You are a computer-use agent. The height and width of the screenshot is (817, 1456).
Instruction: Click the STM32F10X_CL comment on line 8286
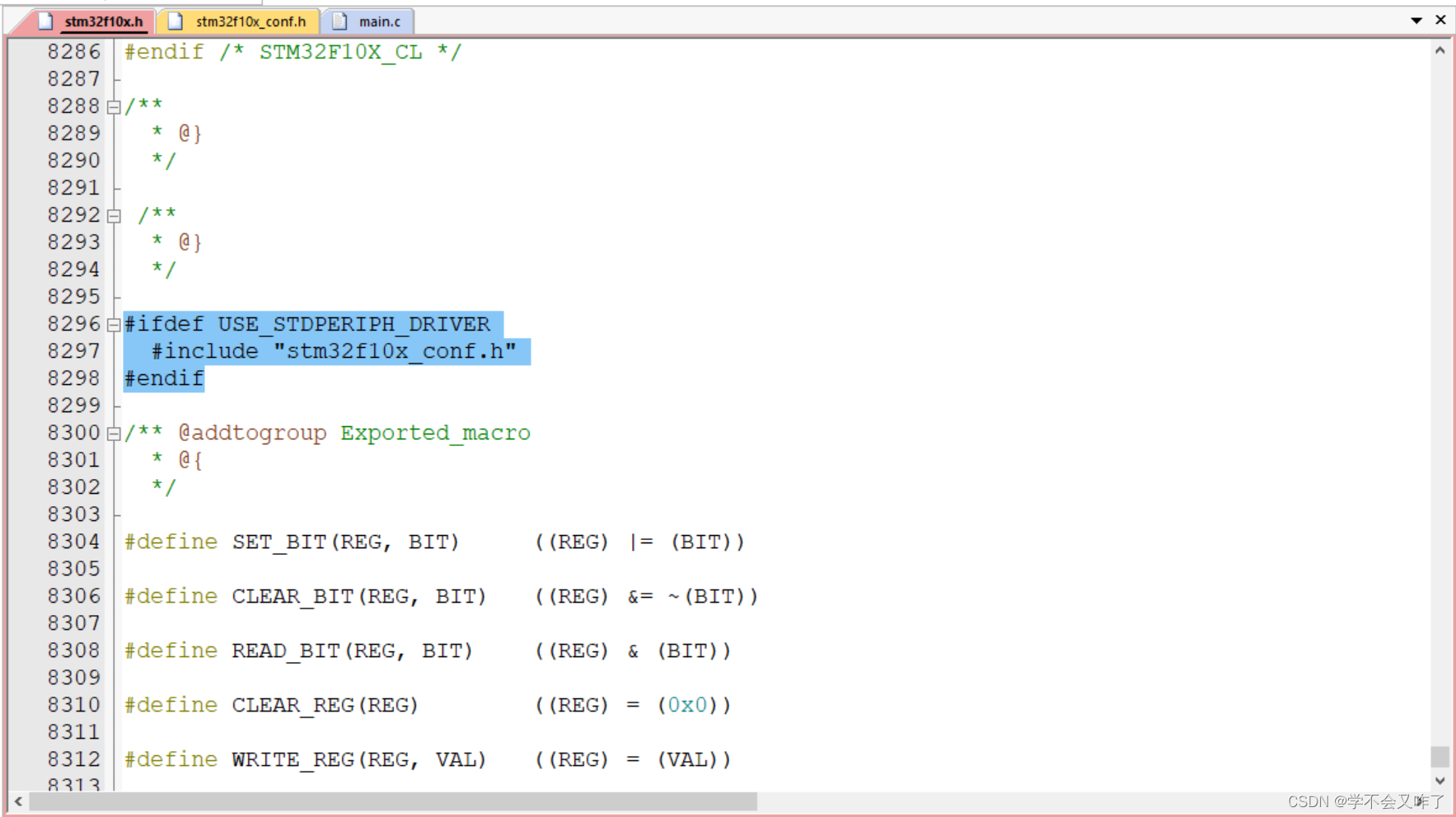(340, 52)
